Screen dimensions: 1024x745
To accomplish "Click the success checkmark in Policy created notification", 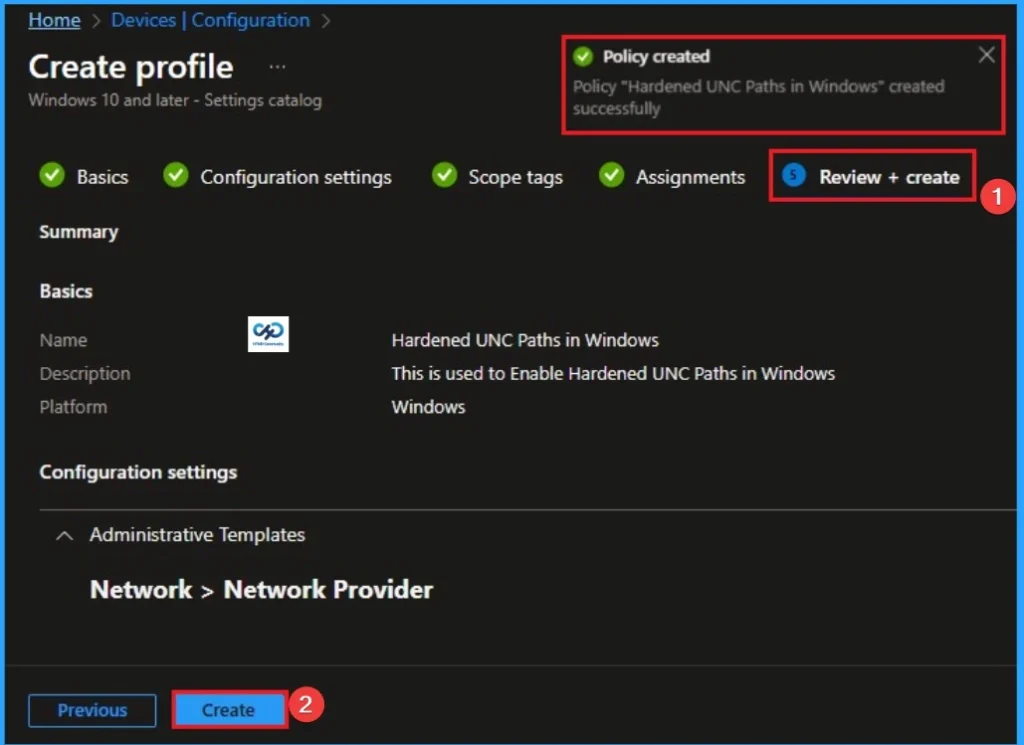I will click(x=584, y=56).
